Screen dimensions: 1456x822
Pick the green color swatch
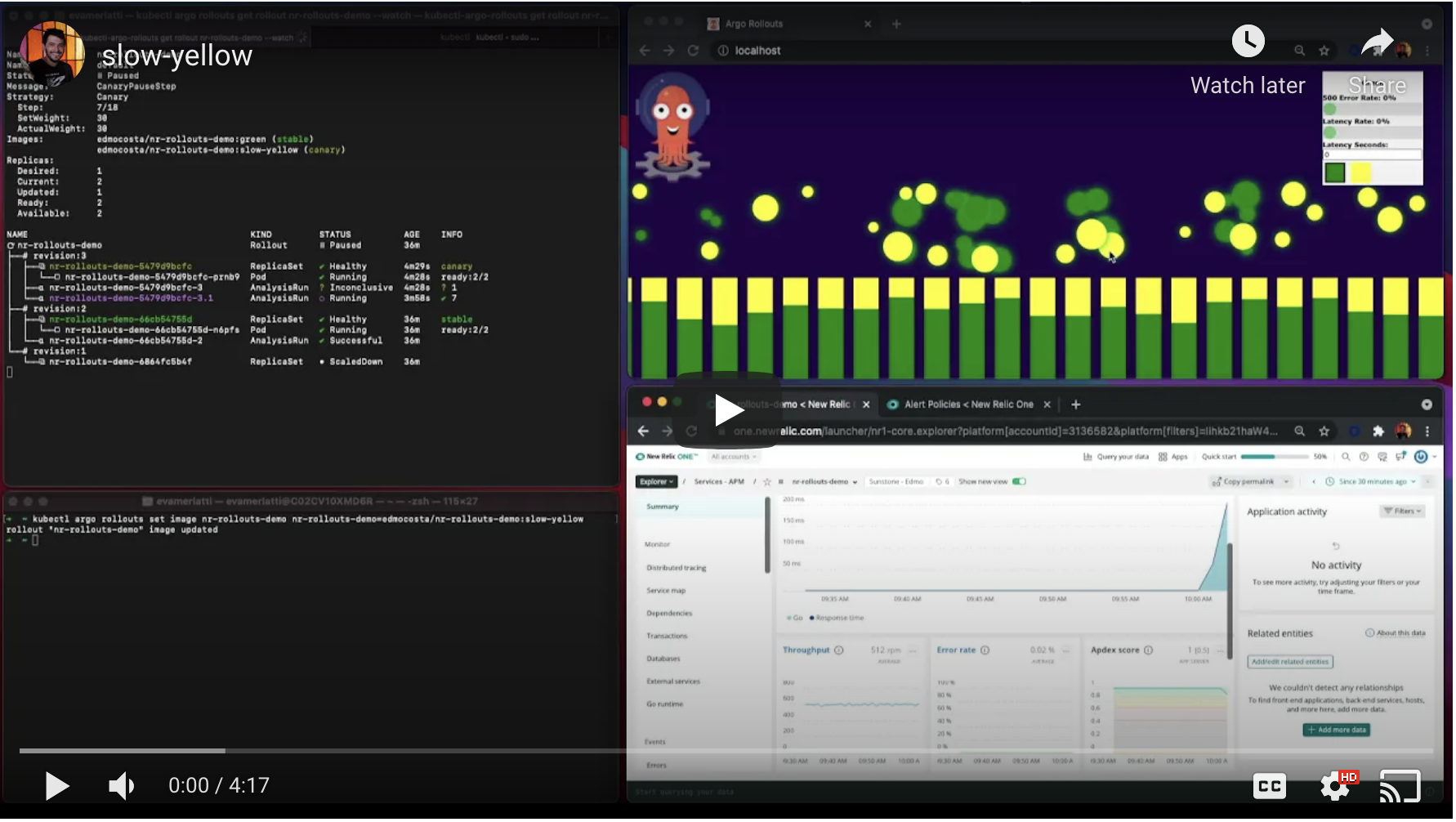tap(1334, 172)
